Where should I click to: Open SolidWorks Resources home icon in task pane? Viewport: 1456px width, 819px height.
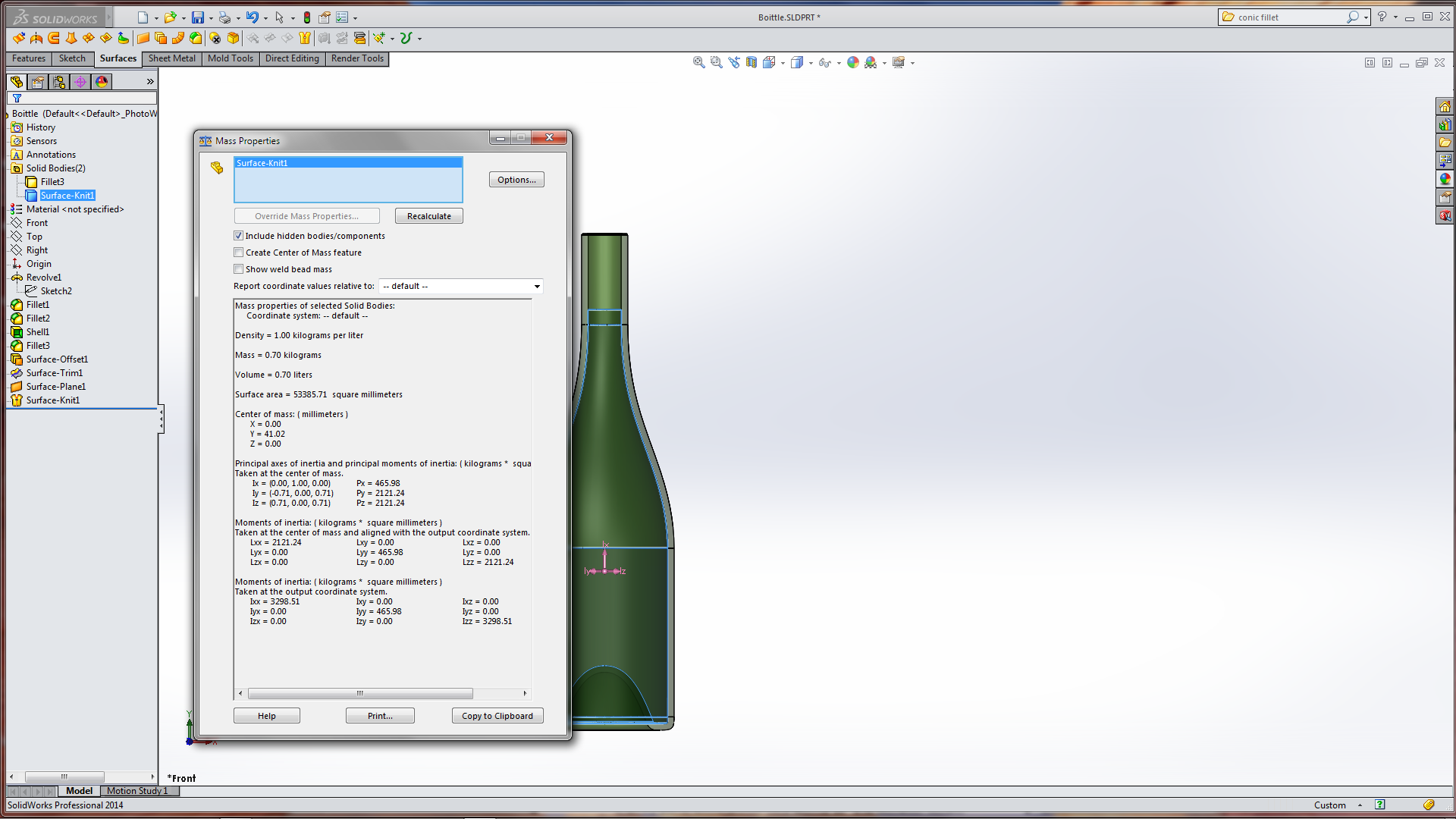1445,106
